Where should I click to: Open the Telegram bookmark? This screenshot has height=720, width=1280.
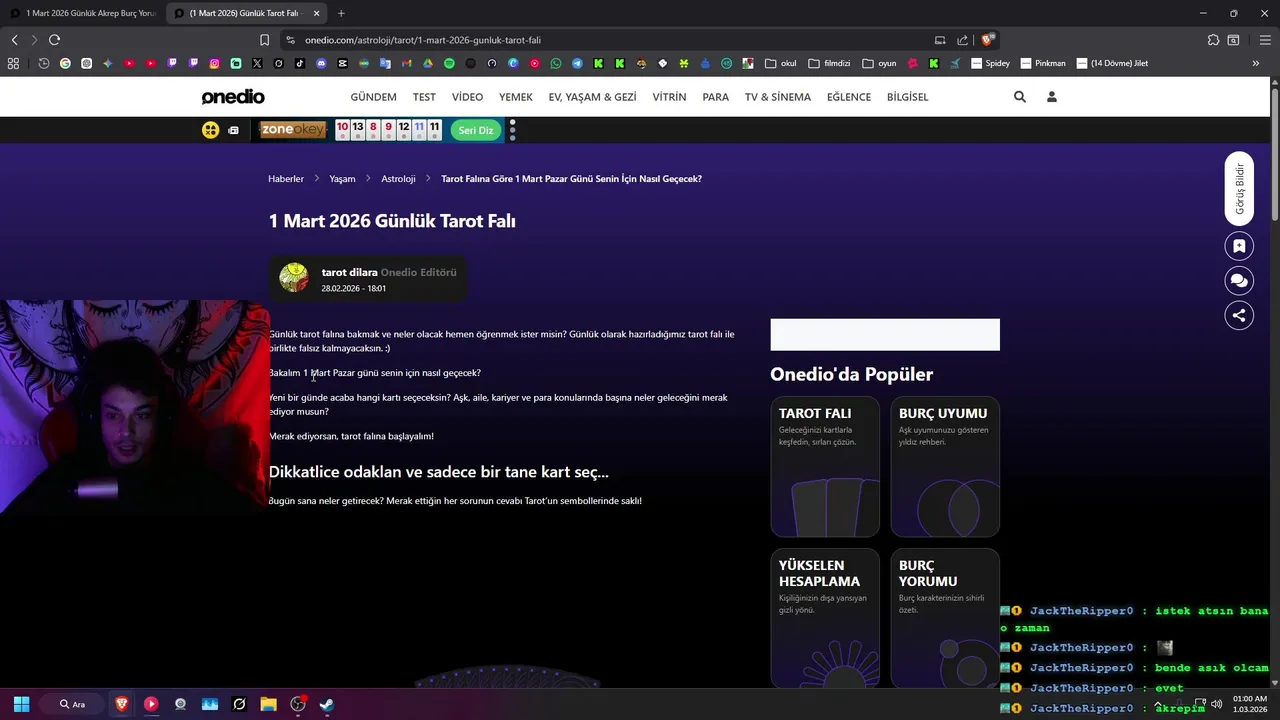pyautogui.click(x=577, y=63)
